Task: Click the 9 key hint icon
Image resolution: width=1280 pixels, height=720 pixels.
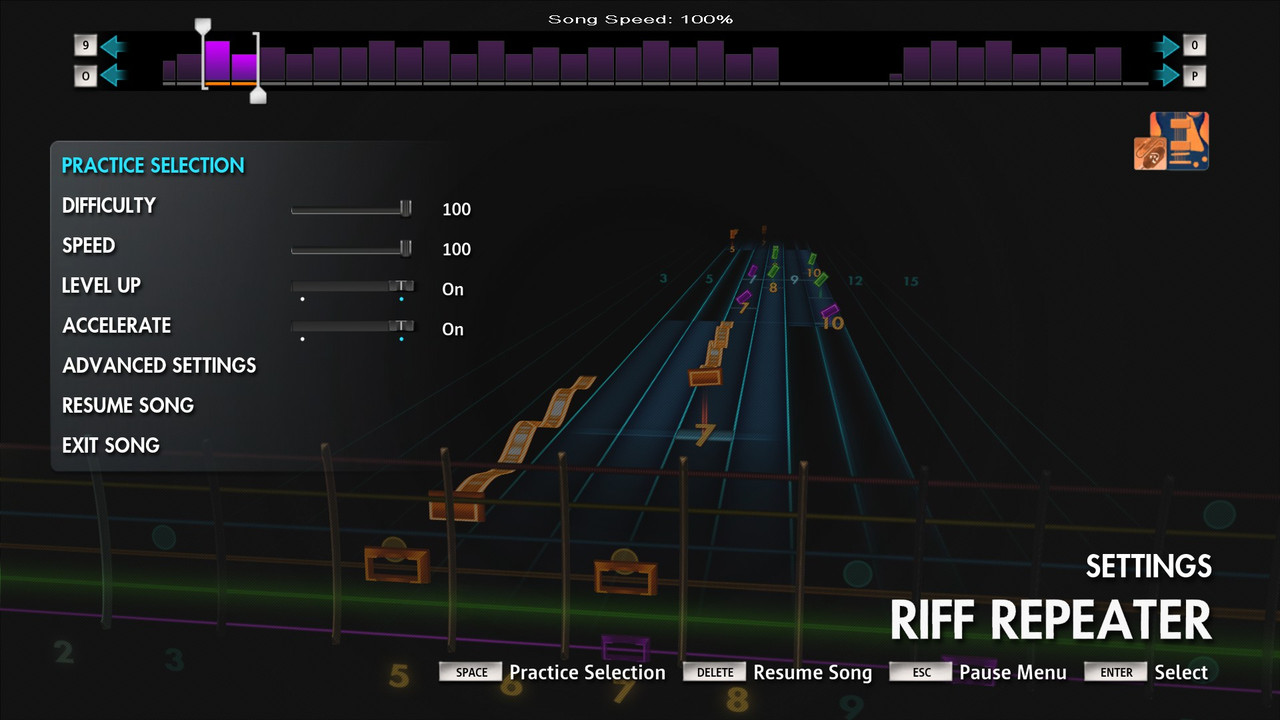Action: pos(86,46)
